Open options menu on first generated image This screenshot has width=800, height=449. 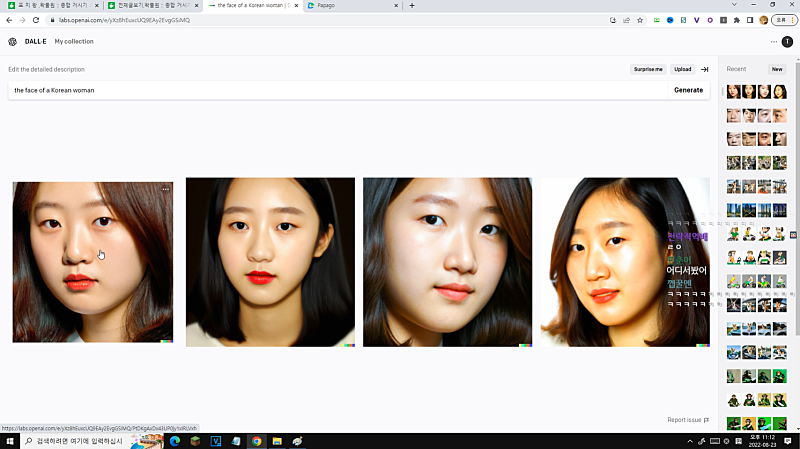pos(166,189)
